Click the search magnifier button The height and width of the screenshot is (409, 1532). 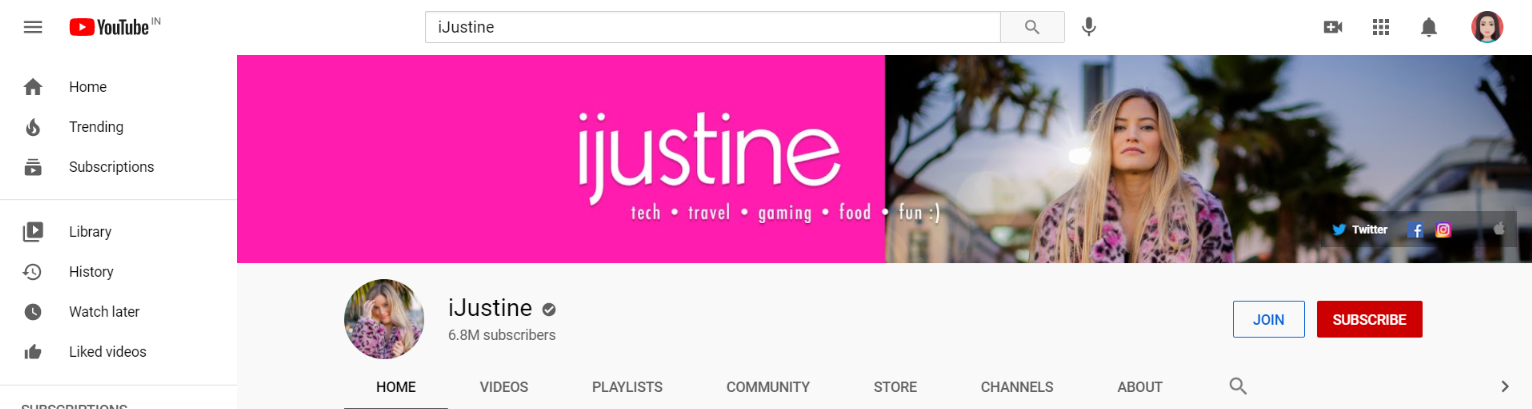1033,27
